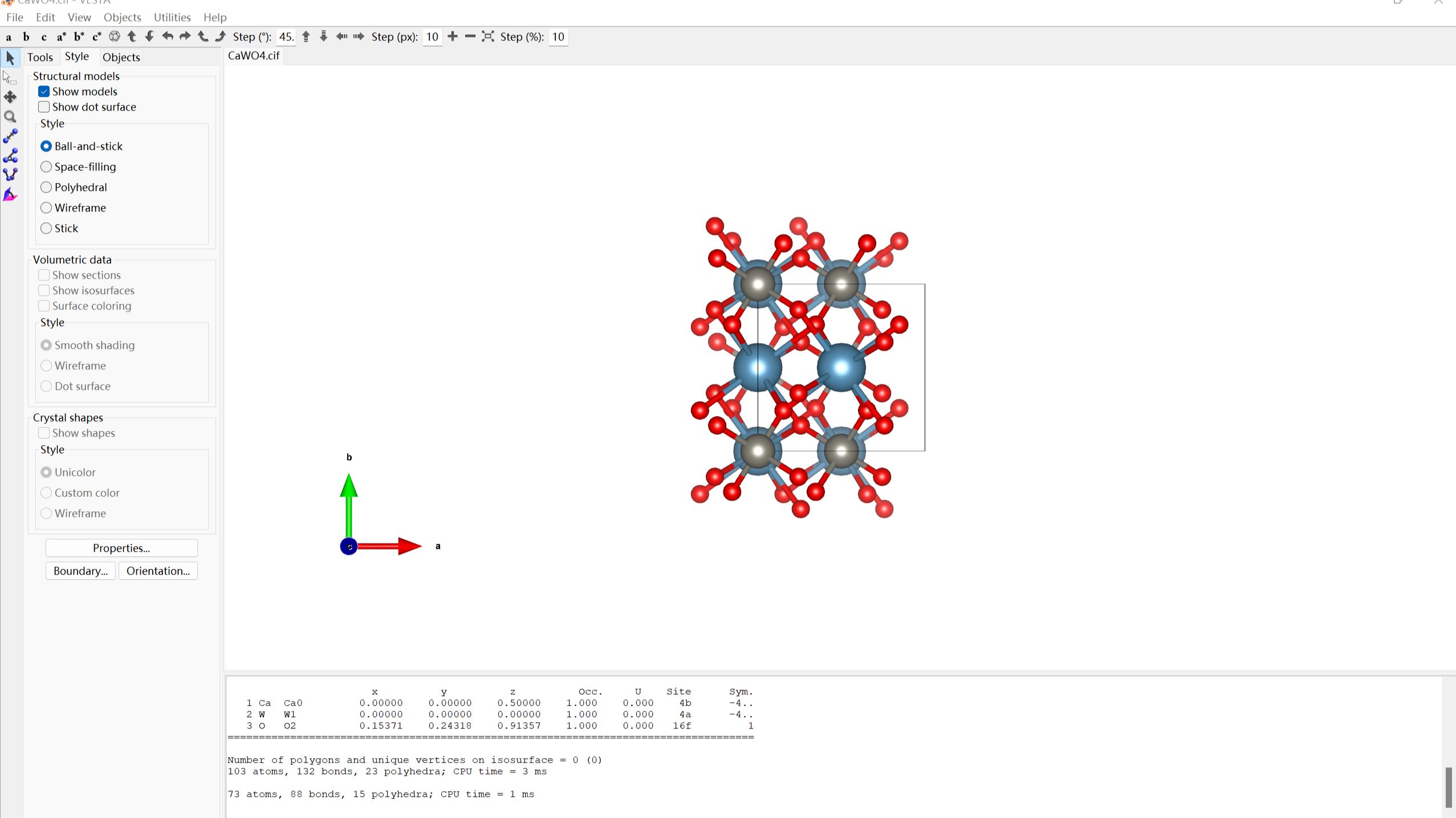Enable Show dot surface
Viewport: 1456px width, 818px height.
[x=44, y=107]
